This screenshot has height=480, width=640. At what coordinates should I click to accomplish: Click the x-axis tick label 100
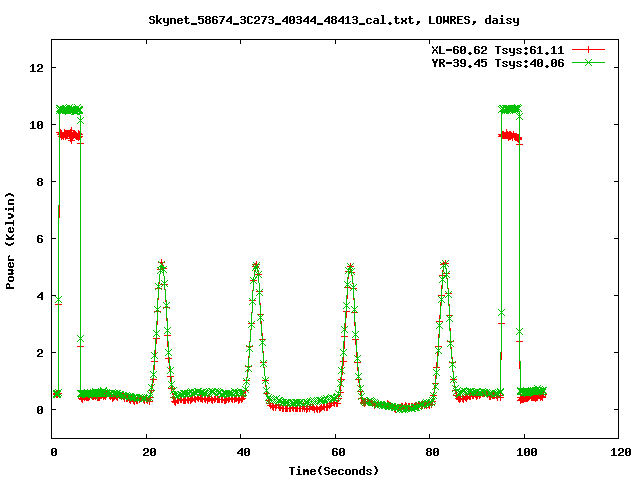click(527, 452)
